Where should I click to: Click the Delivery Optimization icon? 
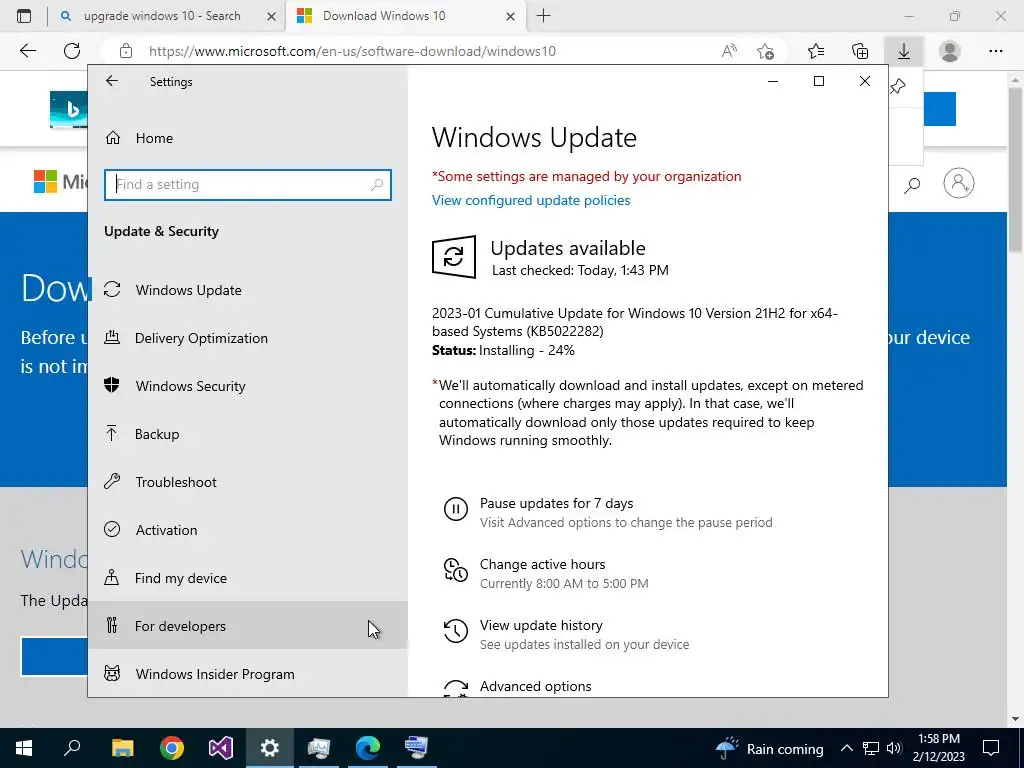pos(112,337)
